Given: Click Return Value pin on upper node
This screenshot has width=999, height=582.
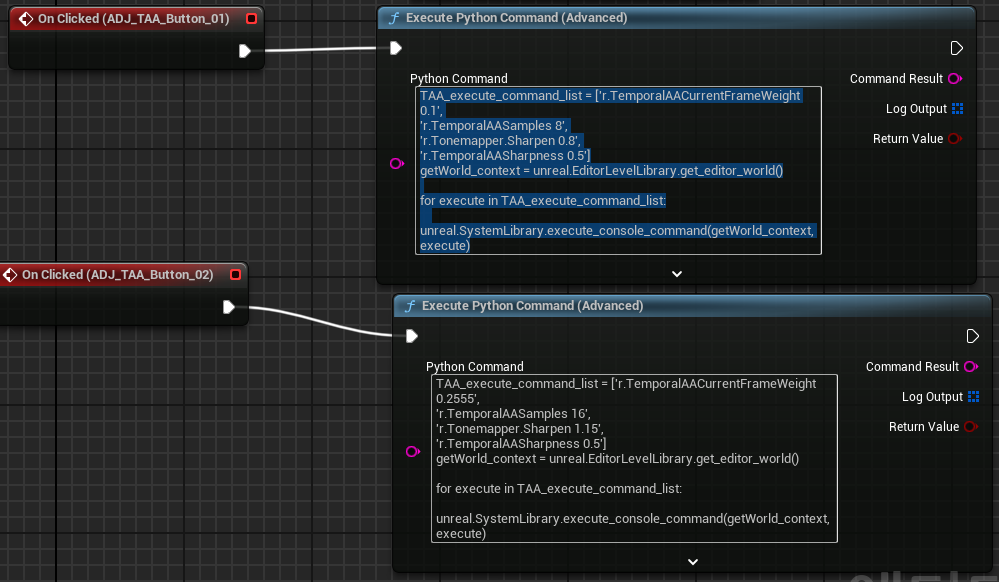Looking at the screenshot, I should click(955, 138).
